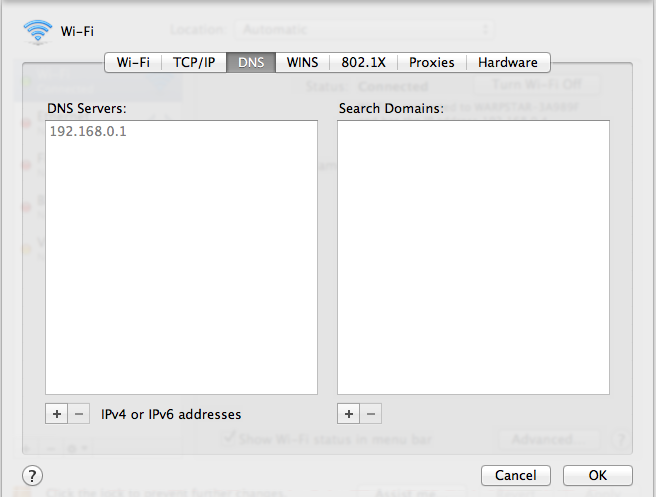Screen dimensions: 656x497
Task: Remove DNS server with minus button
Action: point(79,414)
